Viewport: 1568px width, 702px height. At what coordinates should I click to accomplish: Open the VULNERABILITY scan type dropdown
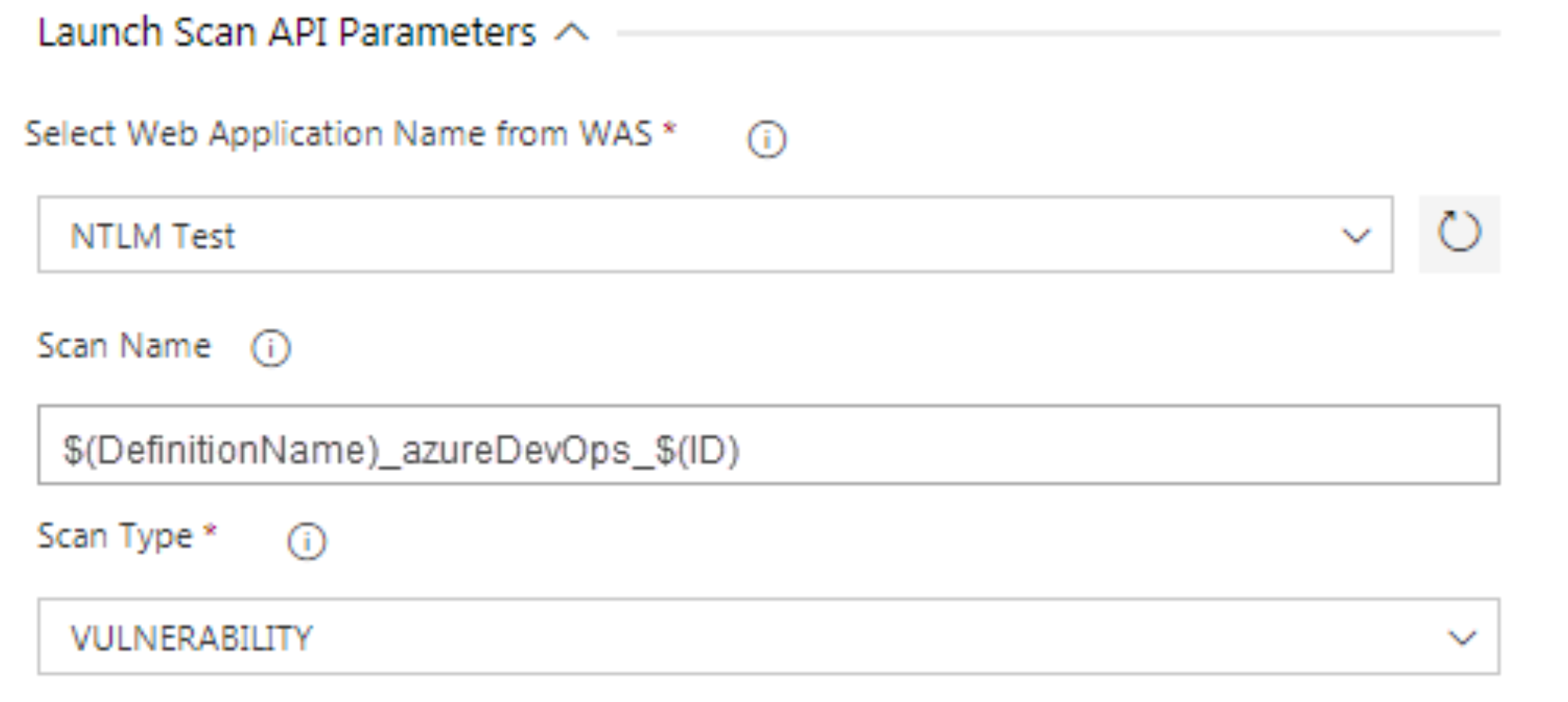click(767, 637)
